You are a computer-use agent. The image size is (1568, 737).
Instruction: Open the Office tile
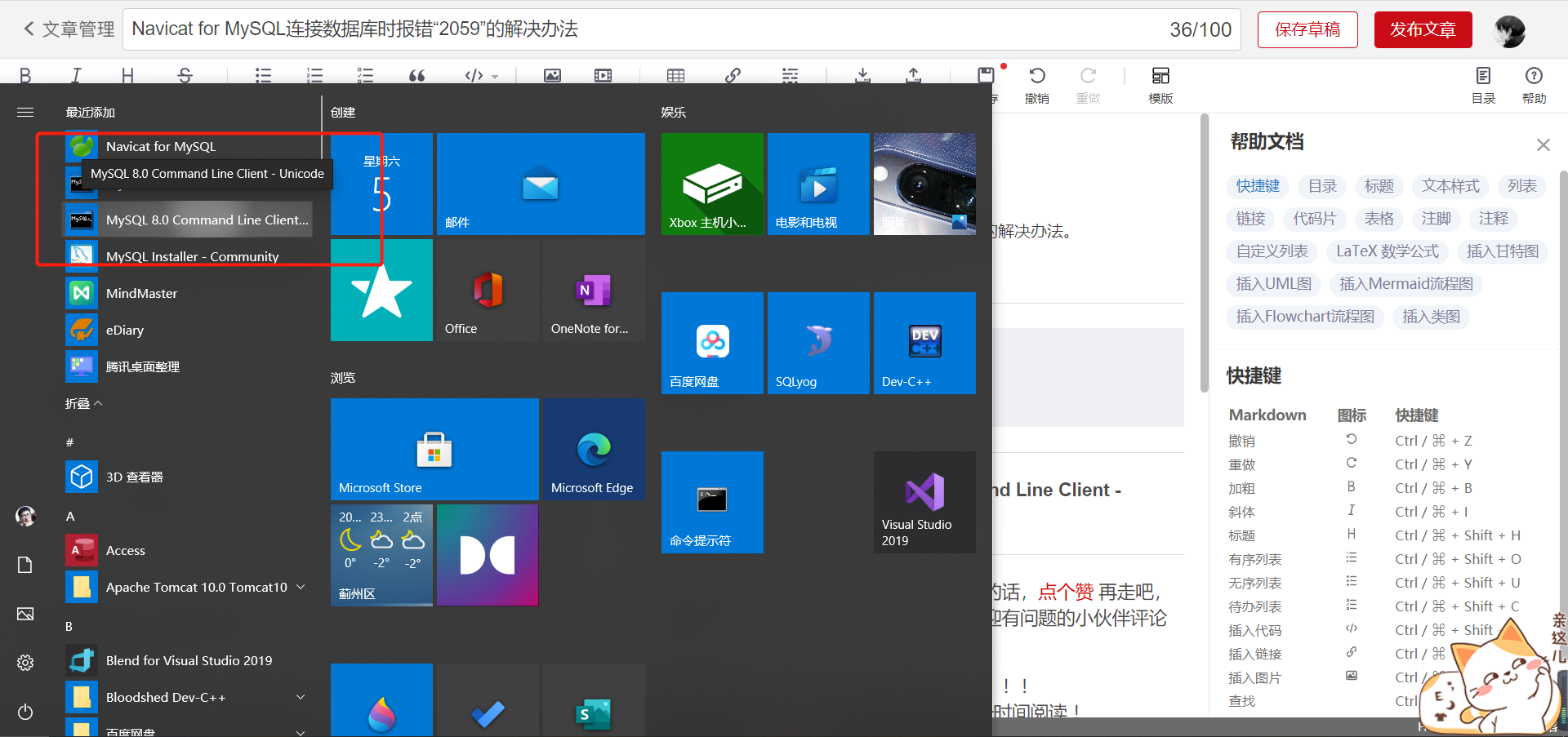click(488, 290)
